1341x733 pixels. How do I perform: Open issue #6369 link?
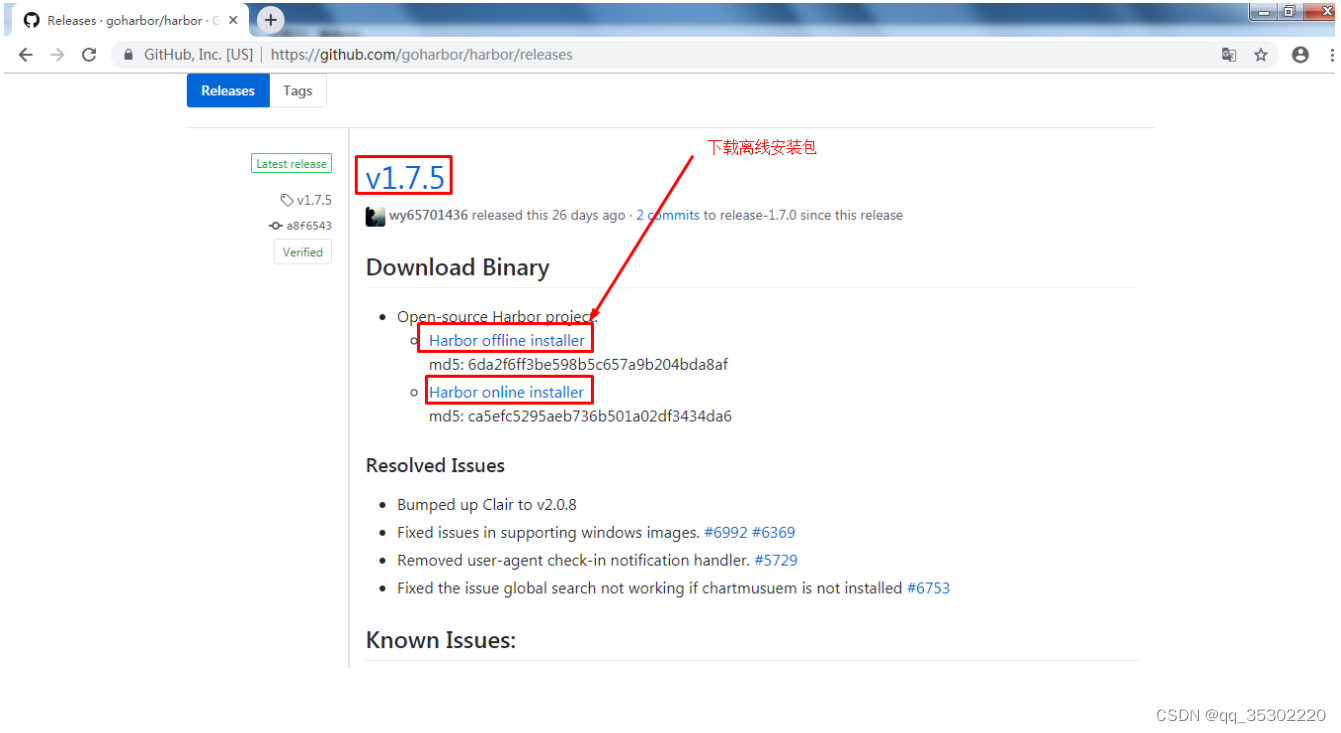(x=774, y=533)
